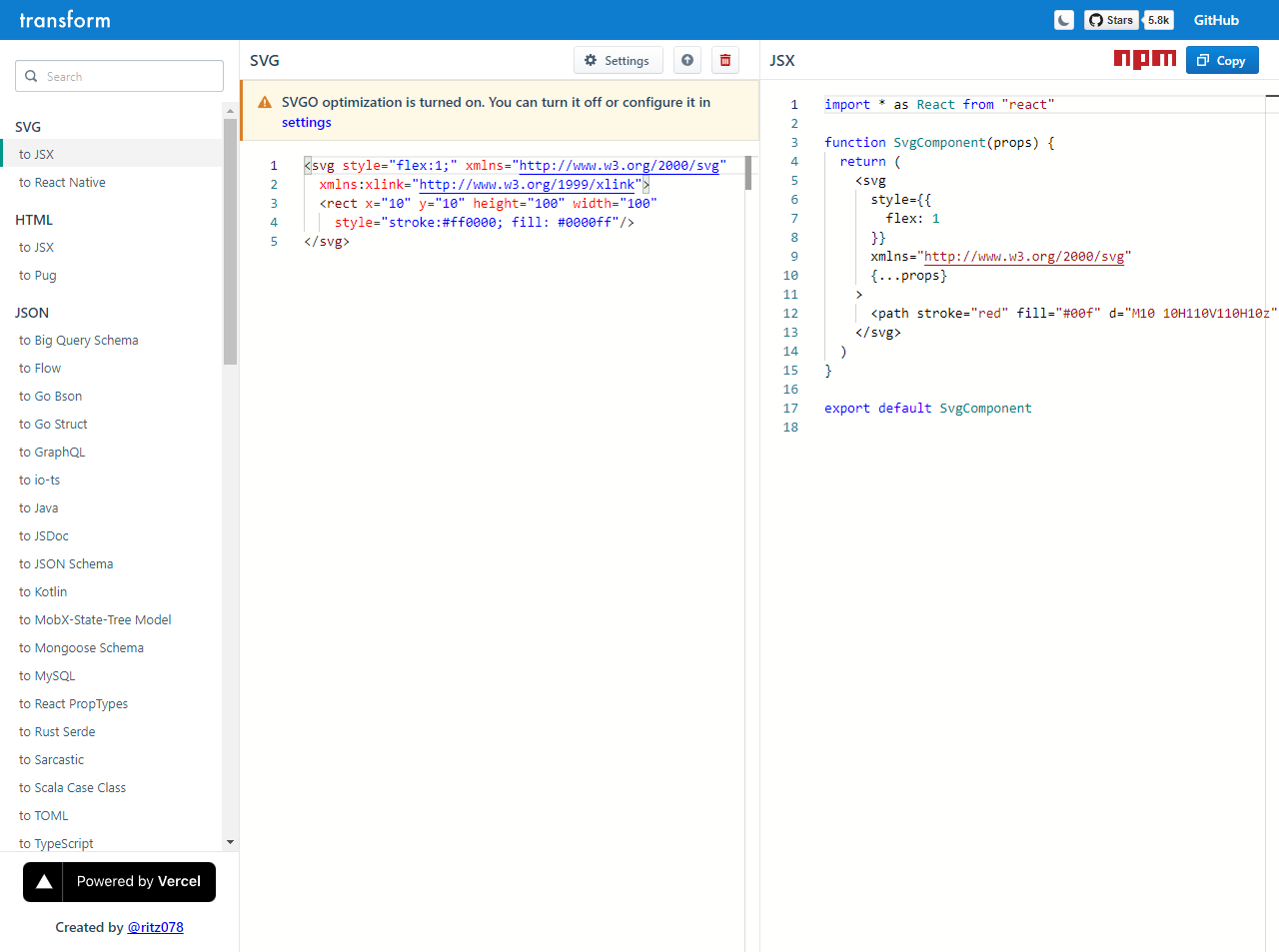Copy the JSX output
Viewport: 1279px width, 952px height.
pyautogui.click(x=1222, y=61)
